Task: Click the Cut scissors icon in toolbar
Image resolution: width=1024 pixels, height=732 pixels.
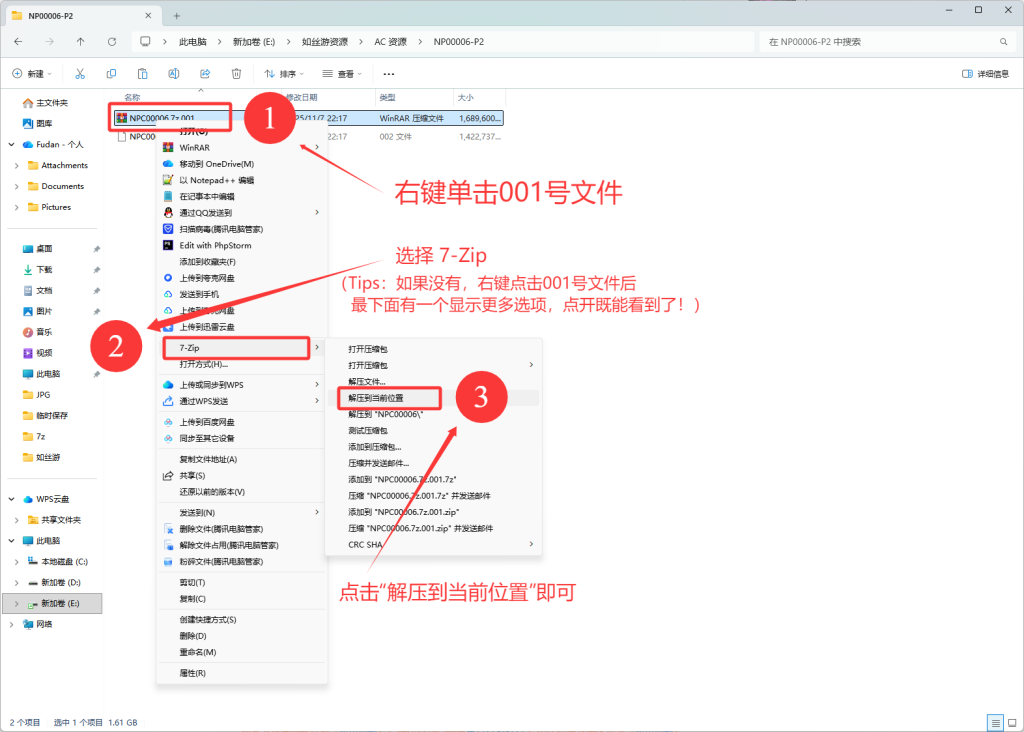Action: [80, 74]
